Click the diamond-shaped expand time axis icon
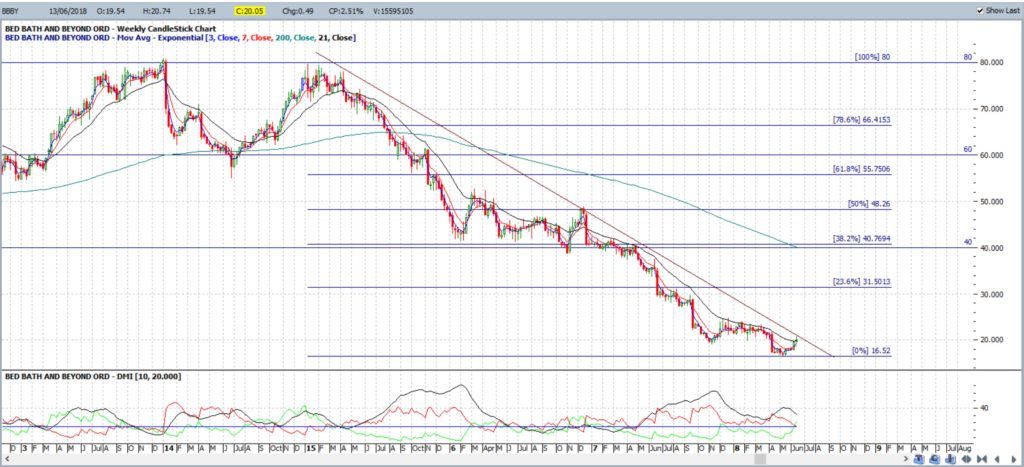 coord(966,459)
